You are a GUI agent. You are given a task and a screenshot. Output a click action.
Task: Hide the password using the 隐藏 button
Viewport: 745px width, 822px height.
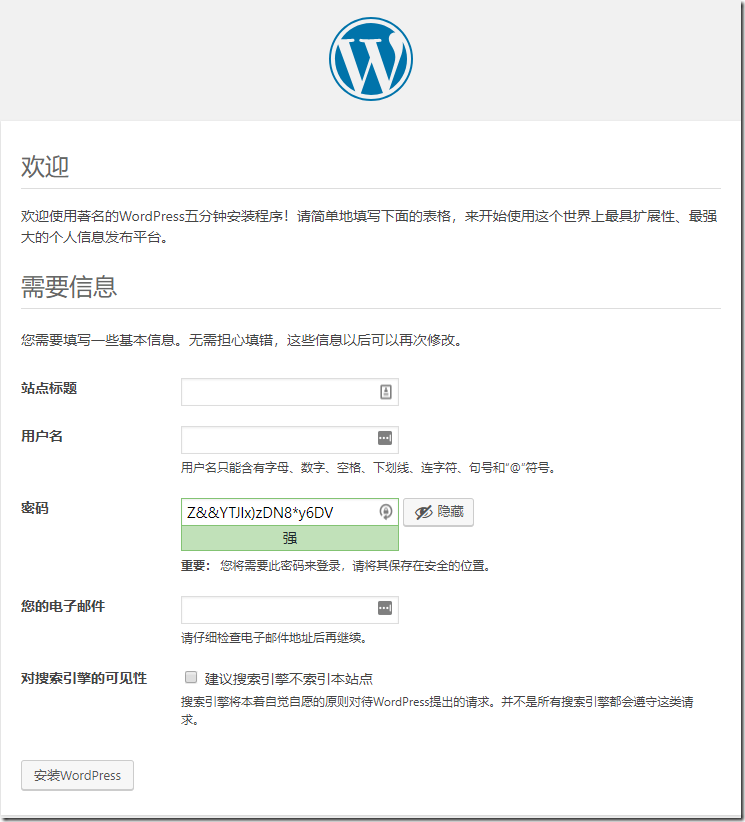[438, 512]
